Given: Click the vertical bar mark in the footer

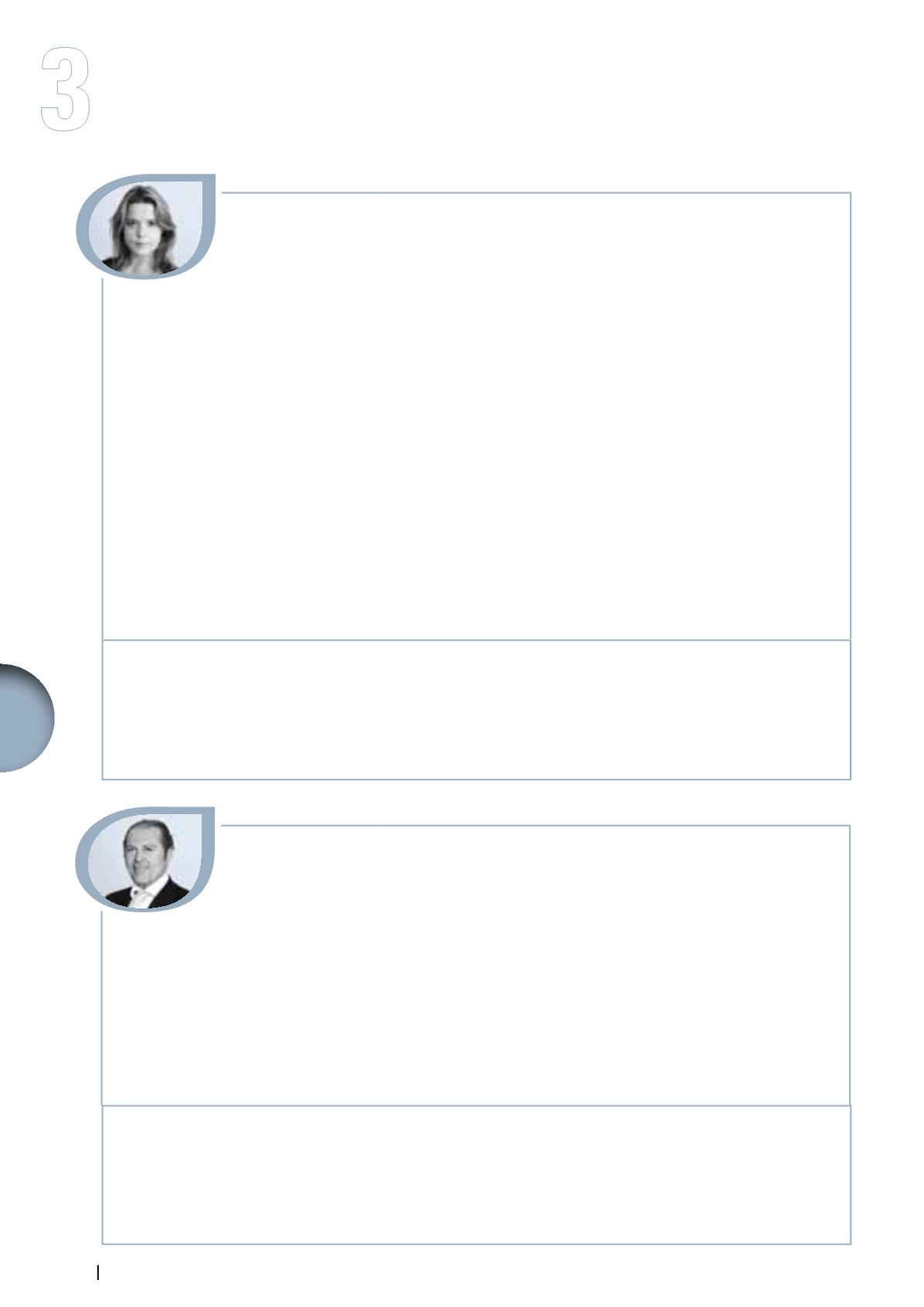Looking at the screenshot, I should pyautogui.click(x=97, y=1272).
